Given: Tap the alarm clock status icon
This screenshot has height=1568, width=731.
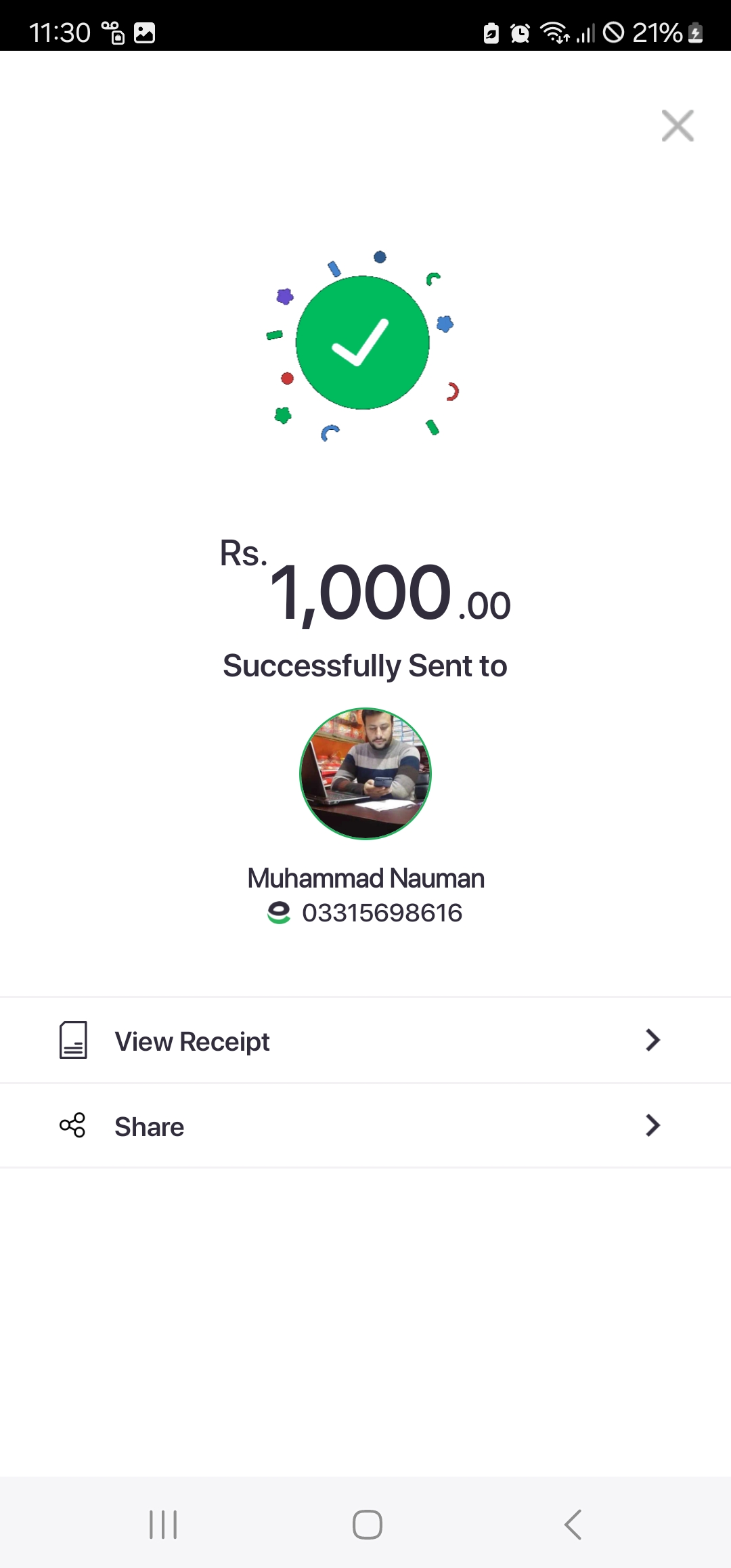Looking at the screenshot, I should [x=520, y=32].
